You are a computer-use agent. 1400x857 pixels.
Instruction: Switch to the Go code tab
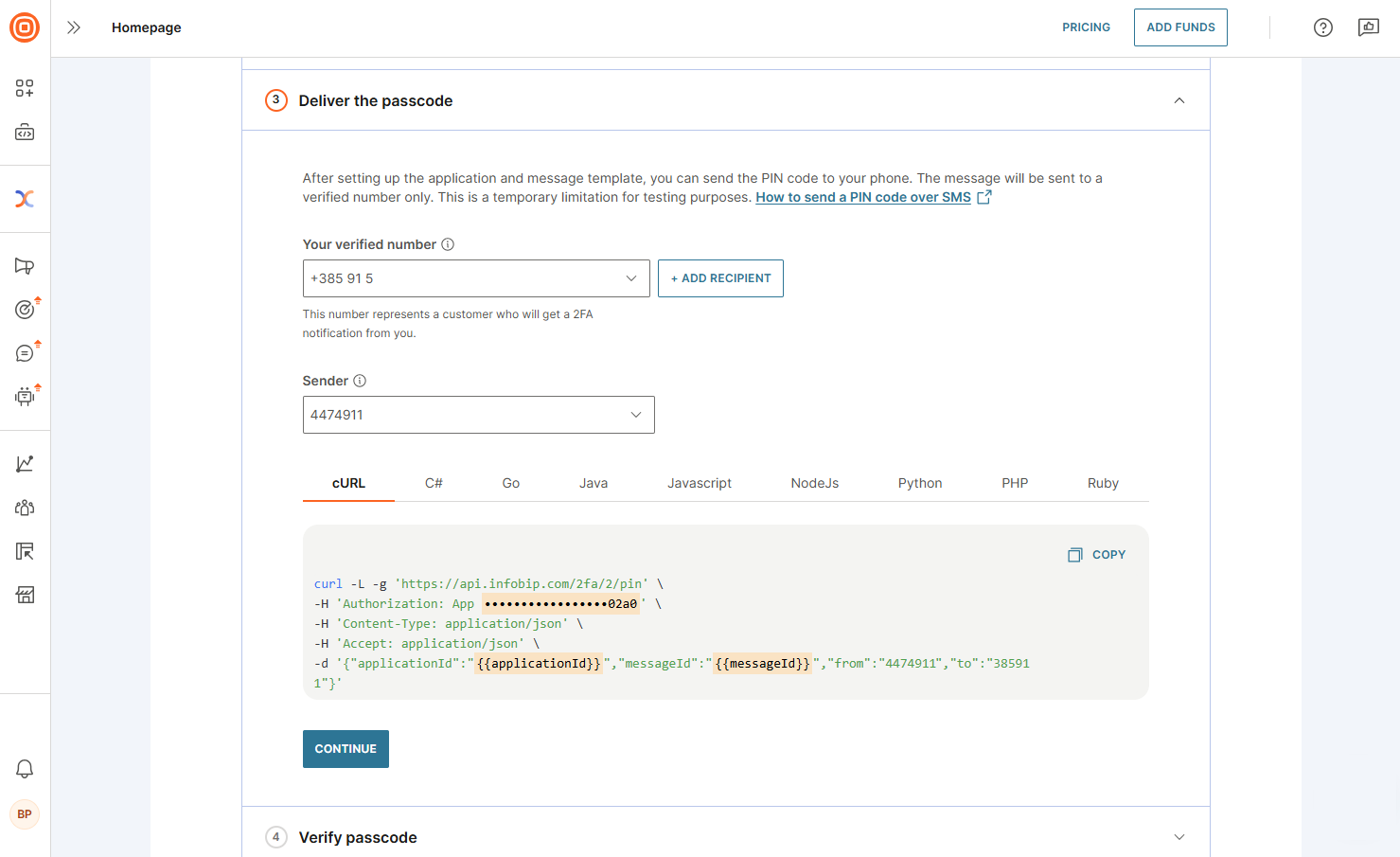pyautogui.click(x=511, y=483)
